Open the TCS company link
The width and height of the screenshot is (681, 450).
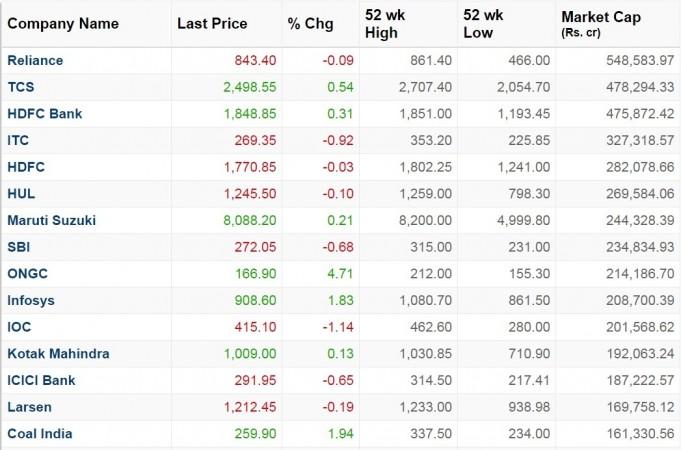20,87
